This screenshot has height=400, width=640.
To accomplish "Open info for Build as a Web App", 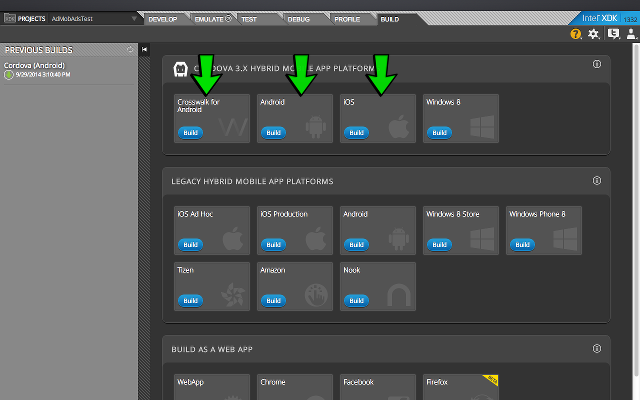I will pyautogui.click(x=597, y=348).
